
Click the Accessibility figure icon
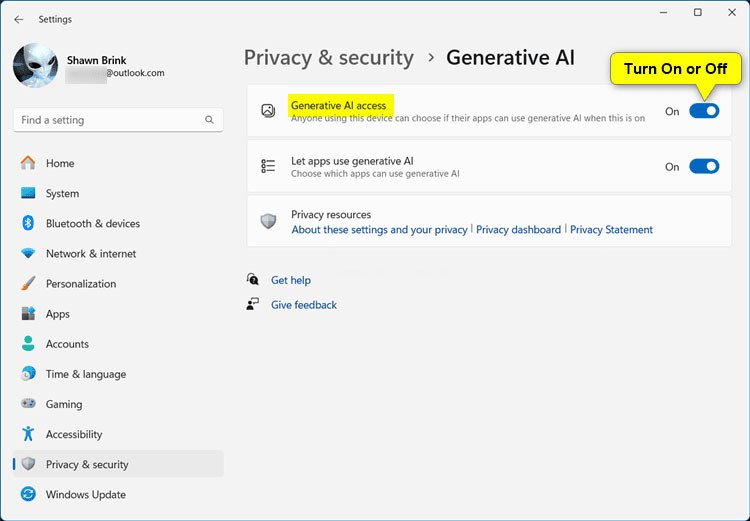pos(28,434)
